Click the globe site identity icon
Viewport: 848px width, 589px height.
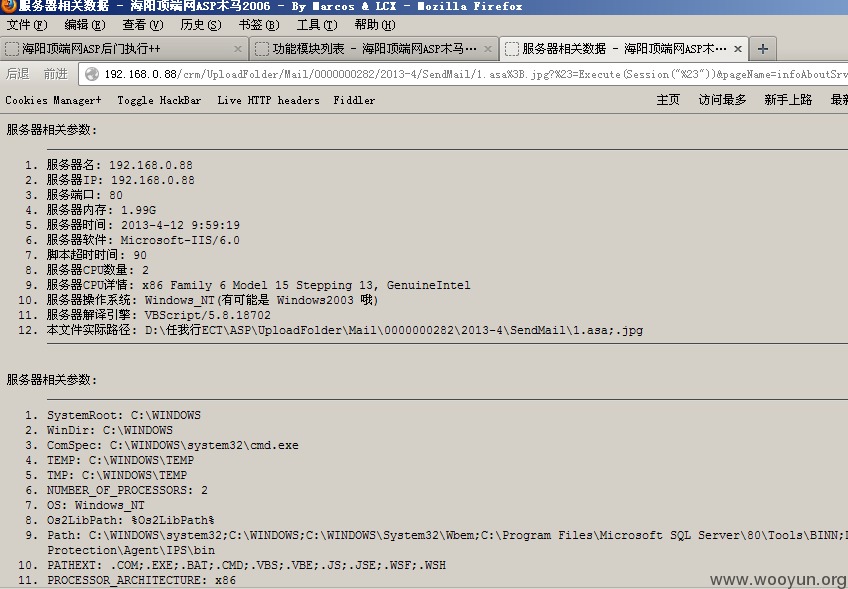click(x=92, y=74)
